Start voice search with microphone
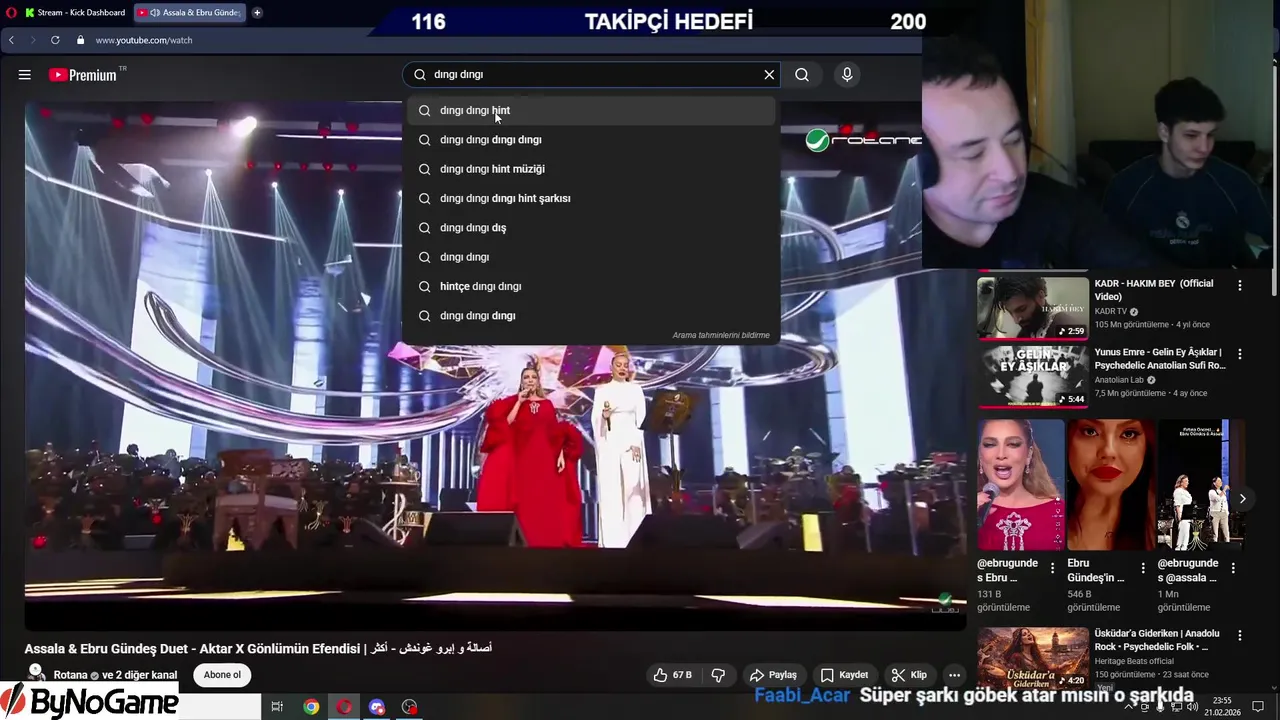Screen dimensions: 1280x720 [x=847, y=75]
